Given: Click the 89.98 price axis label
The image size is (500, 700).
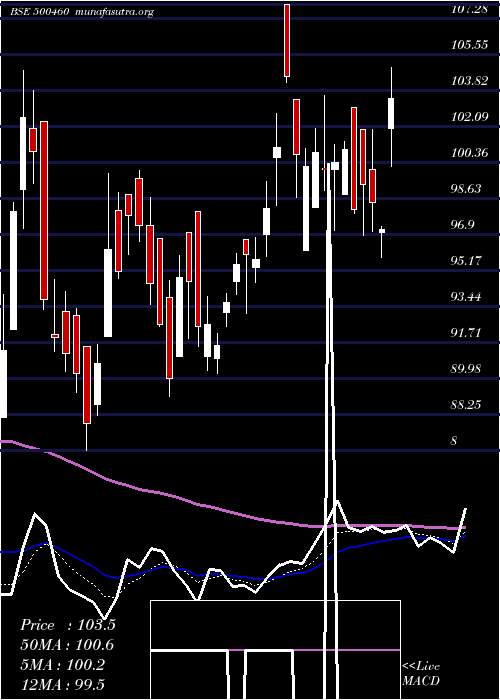Looking at the screenshot, I should [467, 369].
